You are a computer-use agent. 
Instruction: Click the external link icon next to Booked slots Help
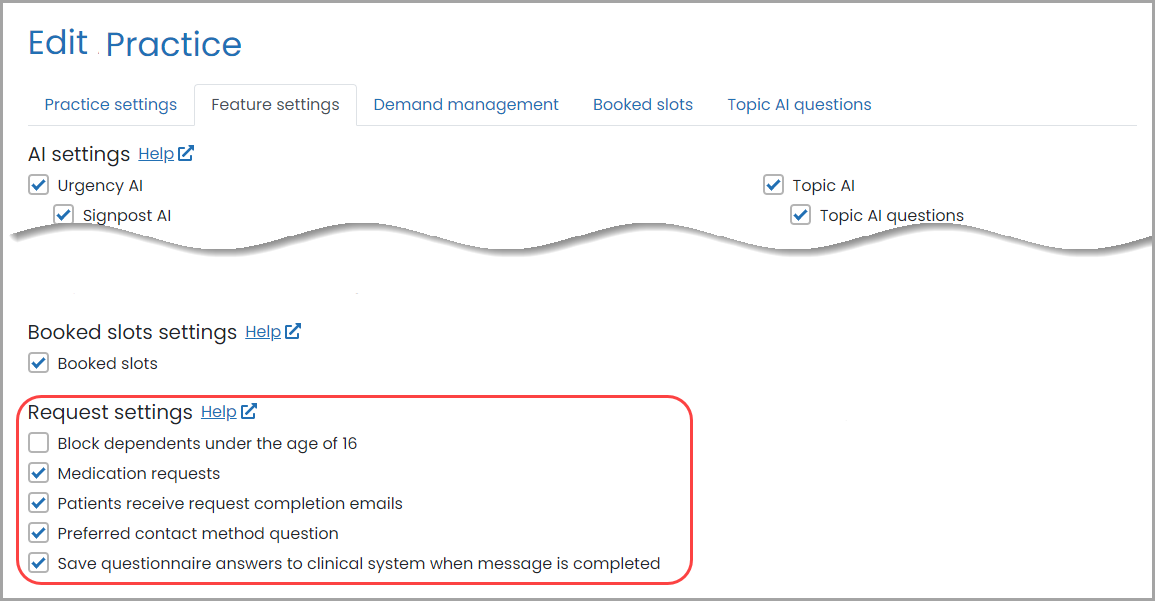click(x=294, y=331)
